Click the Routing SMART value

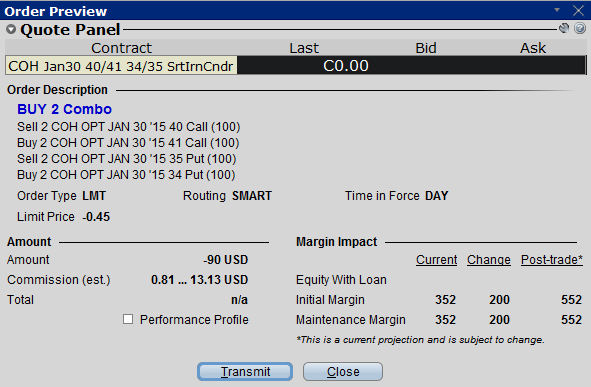pos(252,196)
